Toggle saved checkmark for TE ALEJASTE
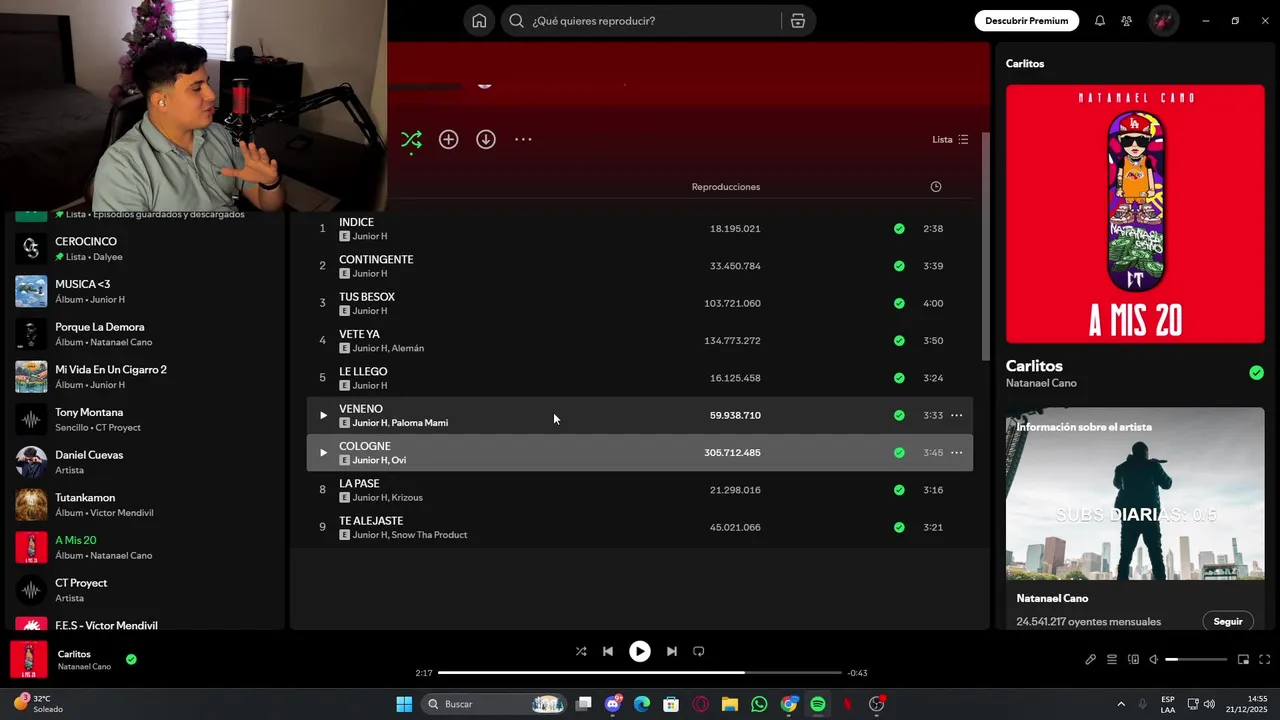This screenshot has width=1280, height=720. pyautogui.click(x=899, y=527)
